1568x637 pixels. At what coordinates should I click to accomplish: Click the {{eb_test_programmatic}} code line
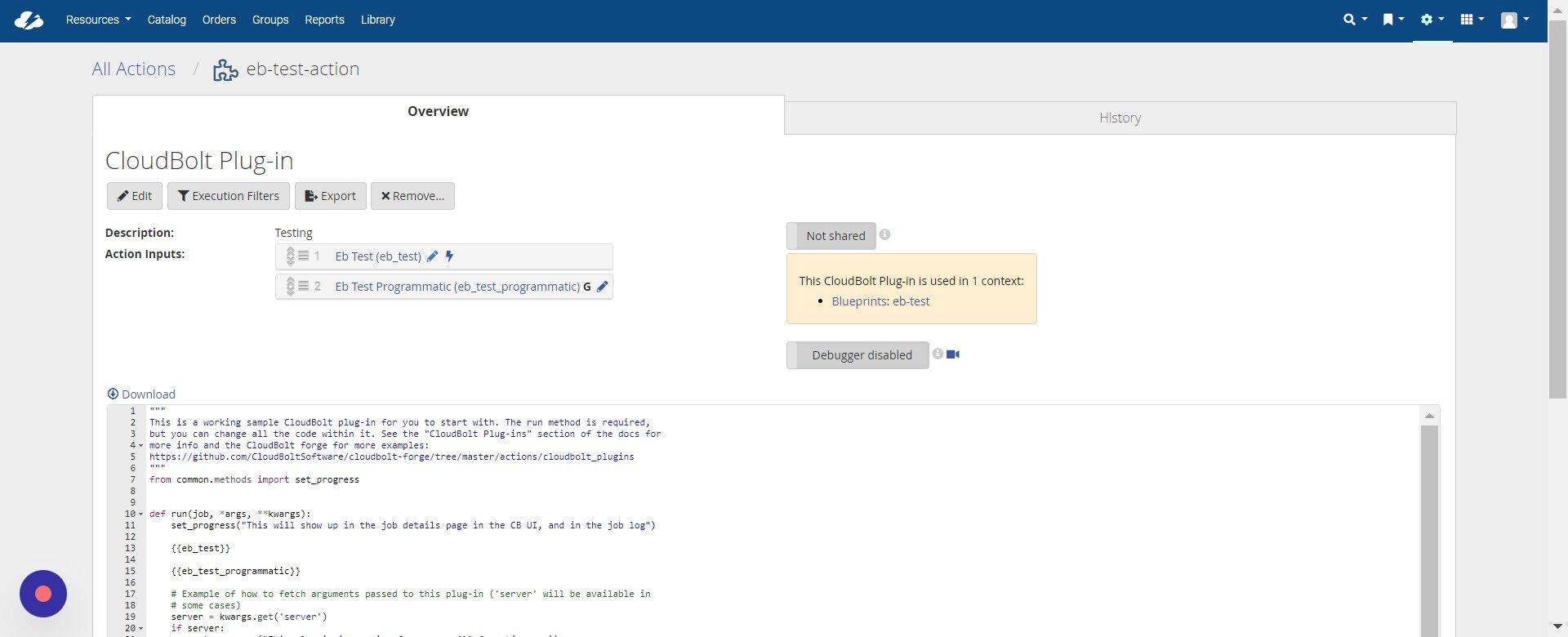235,572
